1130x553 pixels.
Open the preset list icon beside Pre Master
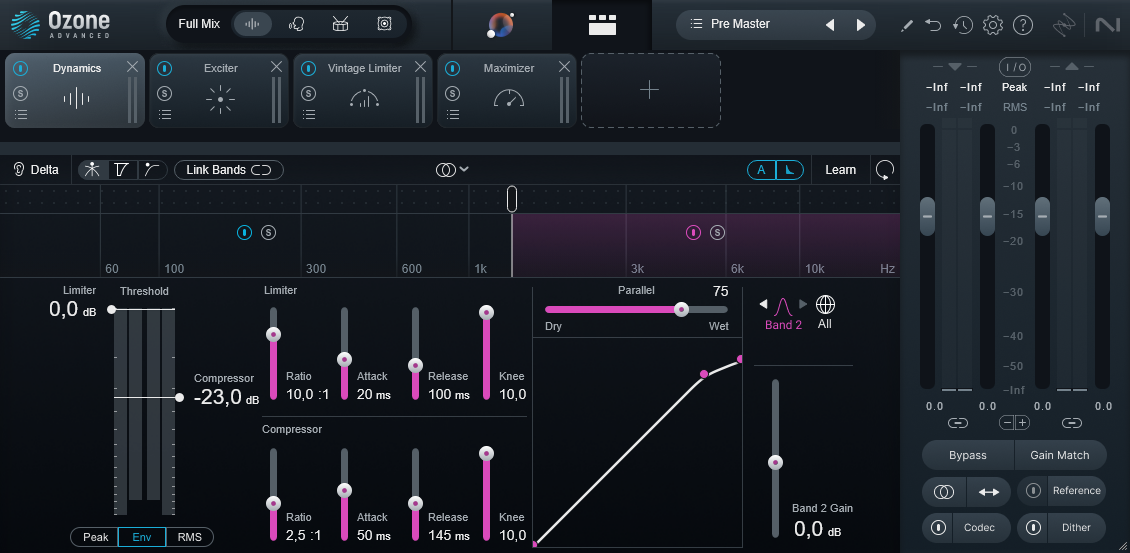pos(696,24)
